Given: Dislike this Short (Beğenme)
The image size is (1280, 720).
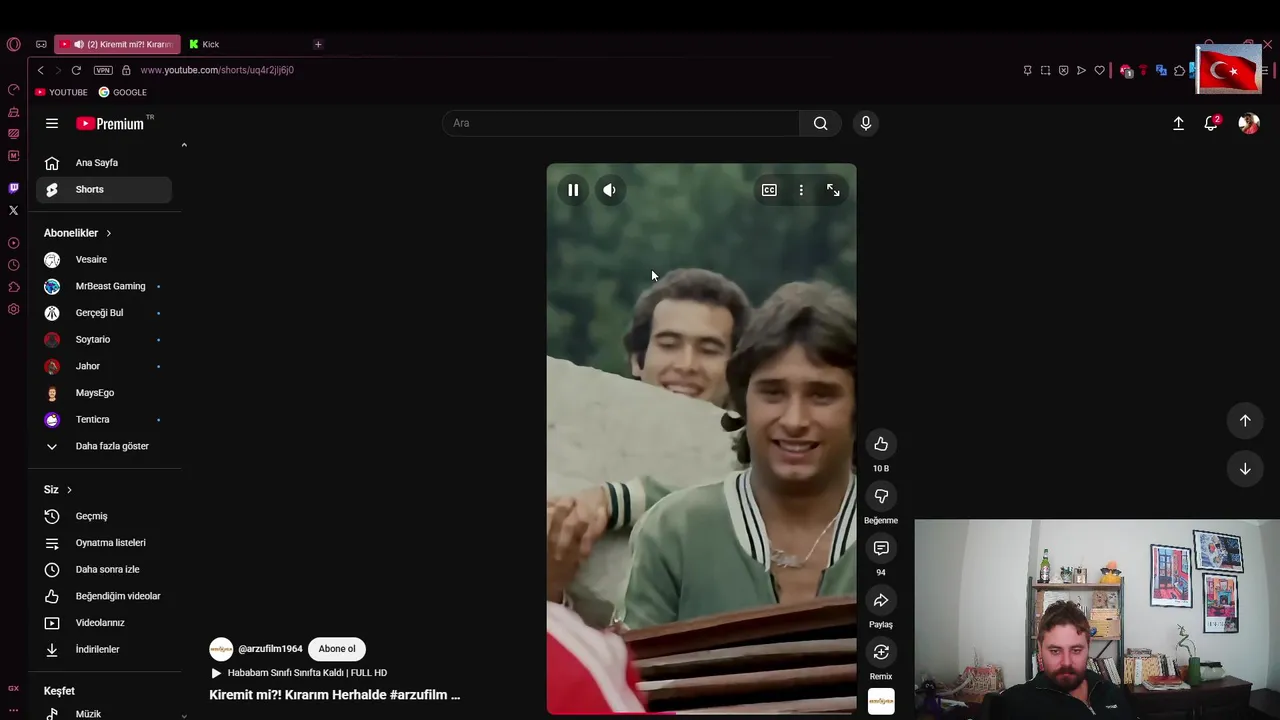Looking at the screenshot, I should [x=881, y=496].
